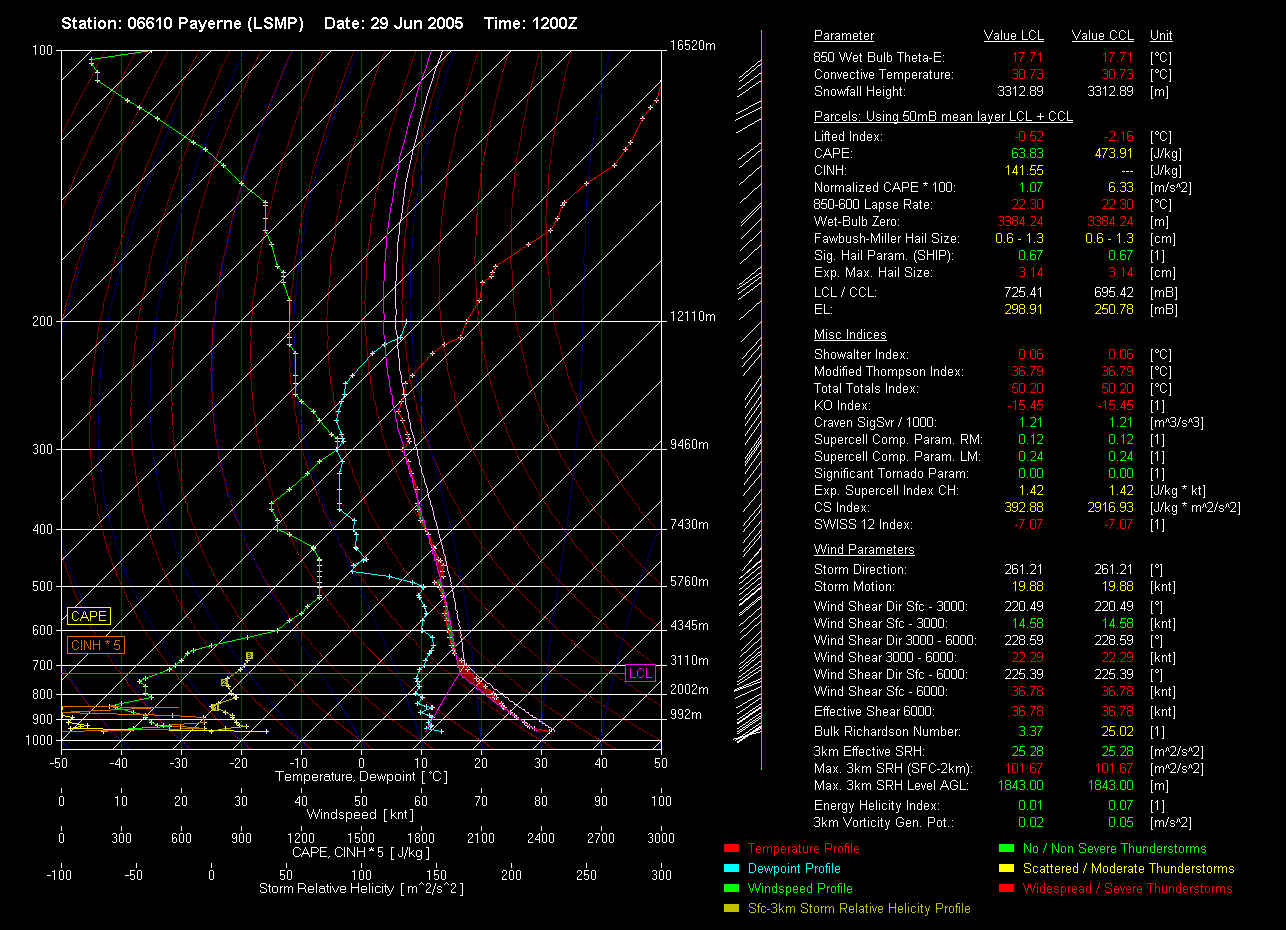1286x930 pixels.
Task: Click the orange CINH * 5 label box
Action: 96,646
